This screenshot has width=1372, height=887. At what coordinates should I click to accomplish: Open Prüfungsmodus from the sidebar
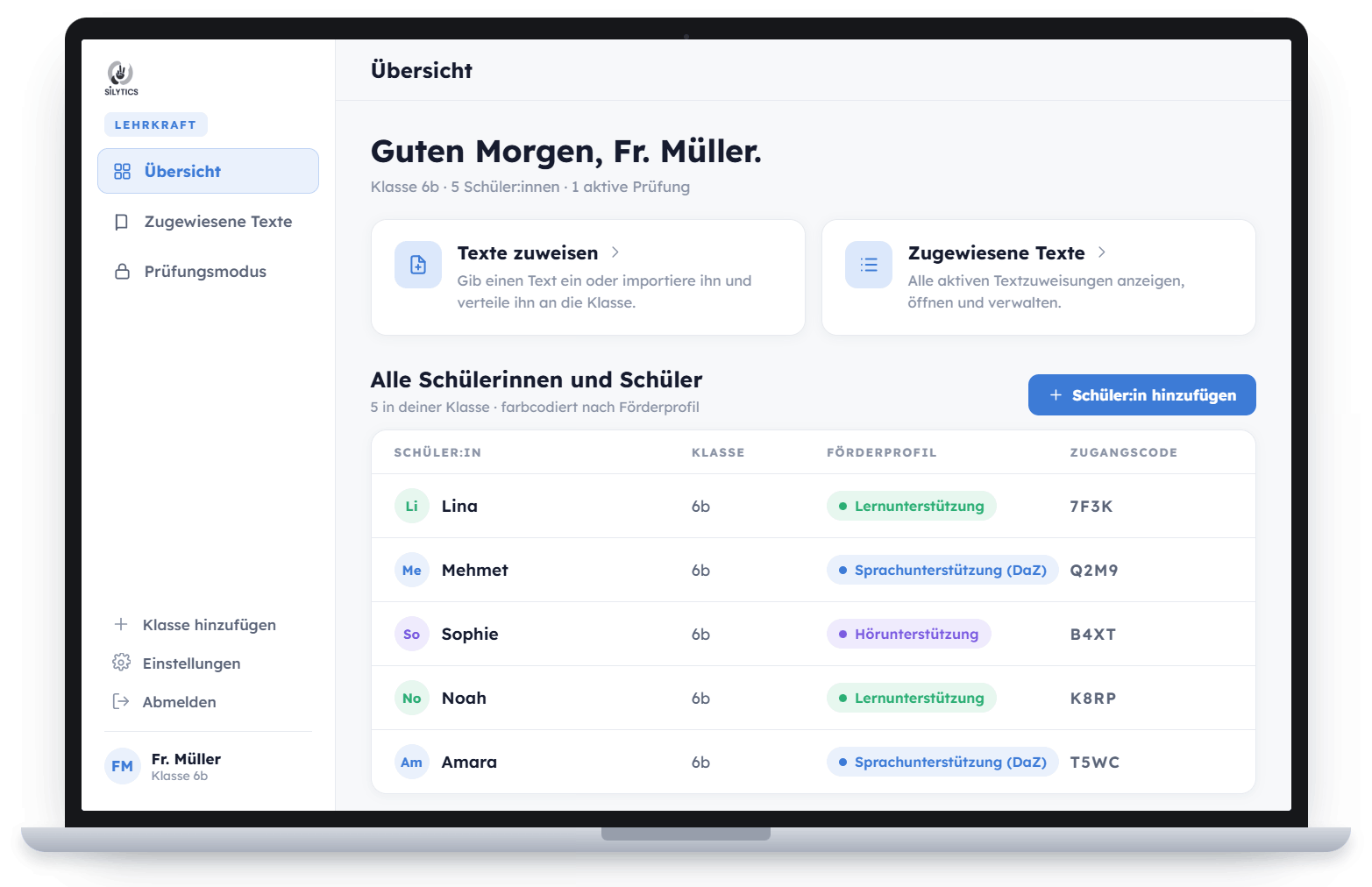pyautogui.click(x=208, y=272)
